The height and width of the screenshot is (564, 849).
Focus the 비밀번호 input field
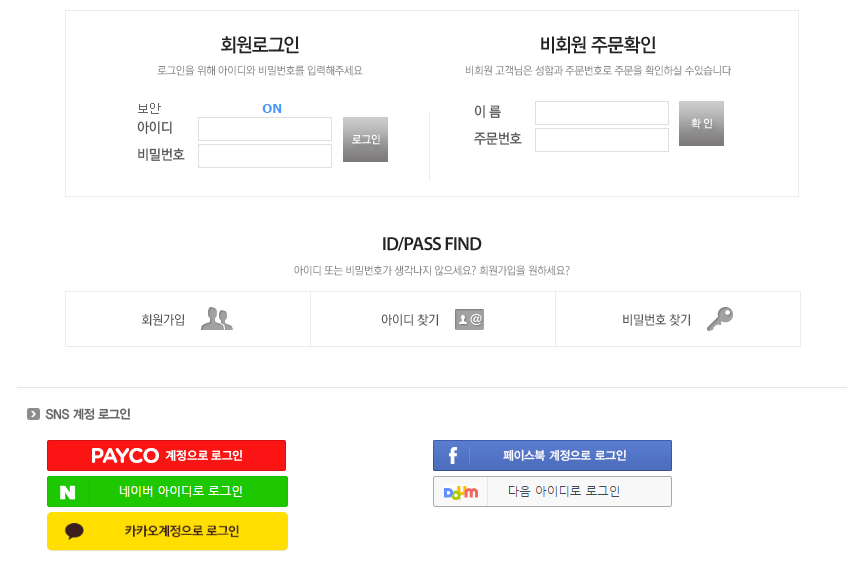click(x=265, y=156)
